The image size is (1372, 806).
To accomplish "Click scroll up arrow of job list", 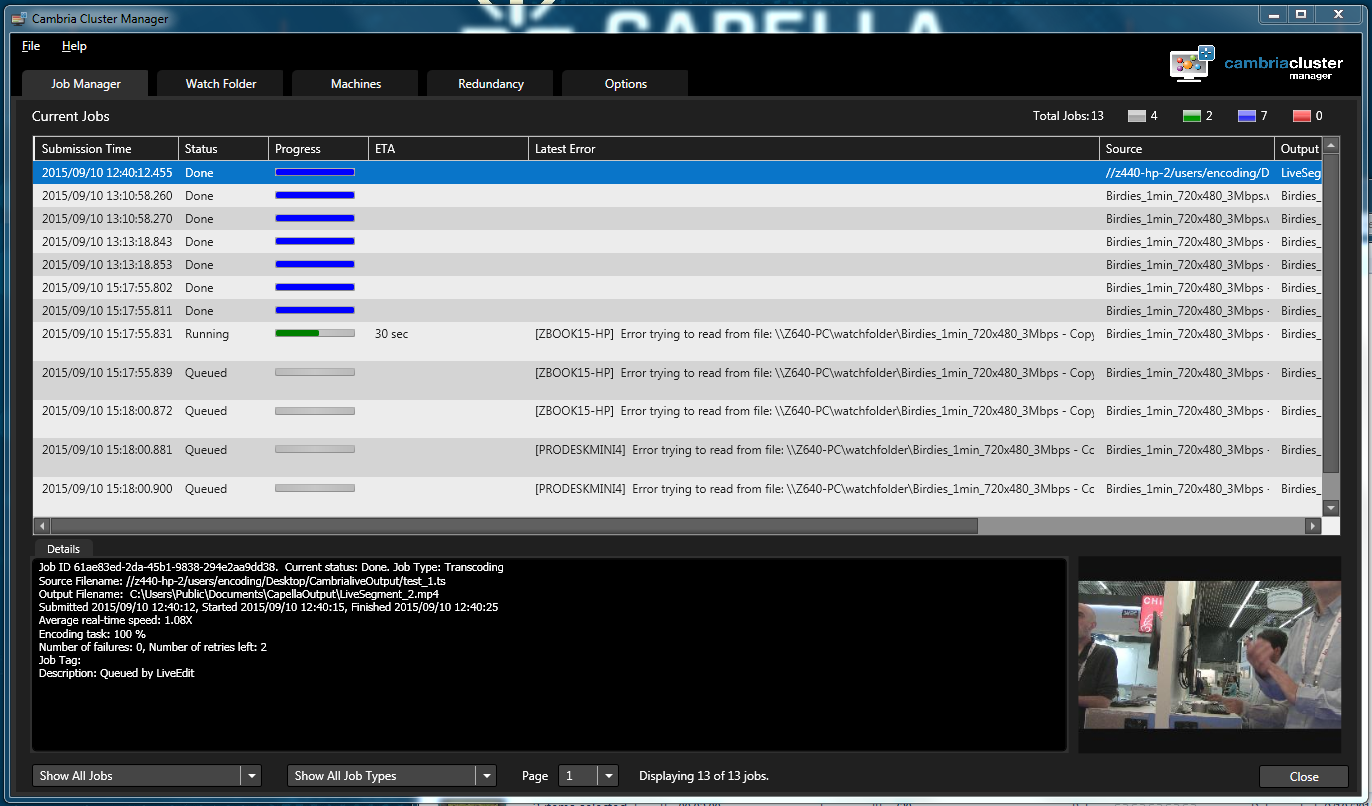I will tap(1331, 147).
